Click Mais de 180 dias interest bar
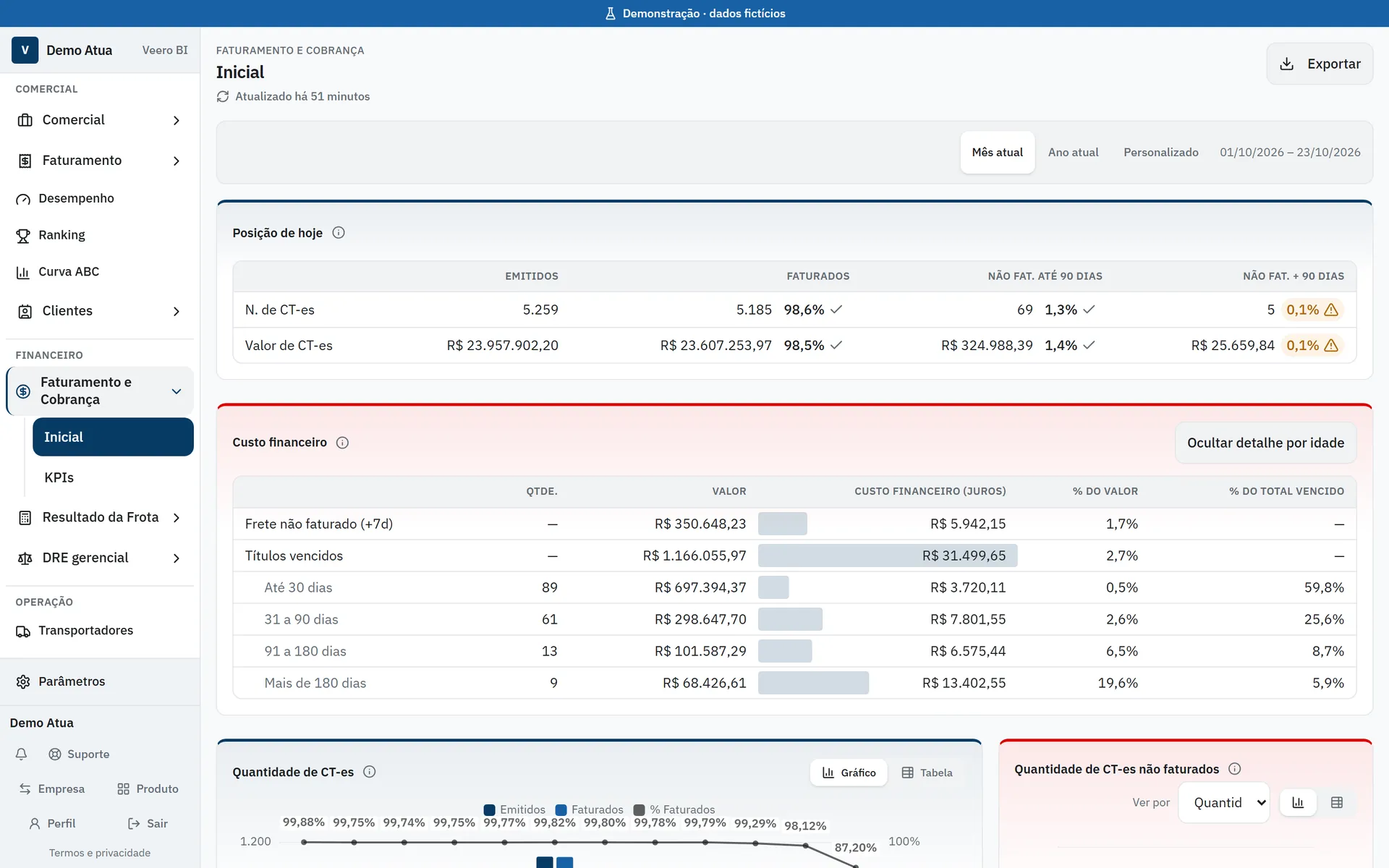Viewport: 1389px width, 868px height. tap(813, 683)
